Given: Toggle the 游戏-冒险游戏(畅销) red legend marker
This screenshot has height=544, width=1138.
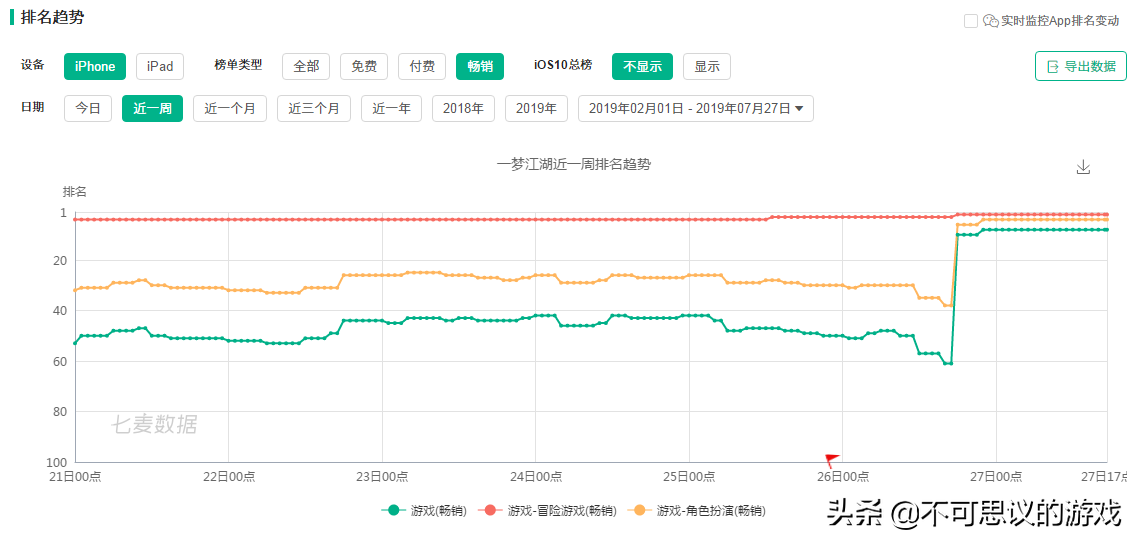Looking at the screenshot, I should coord(492,510).
